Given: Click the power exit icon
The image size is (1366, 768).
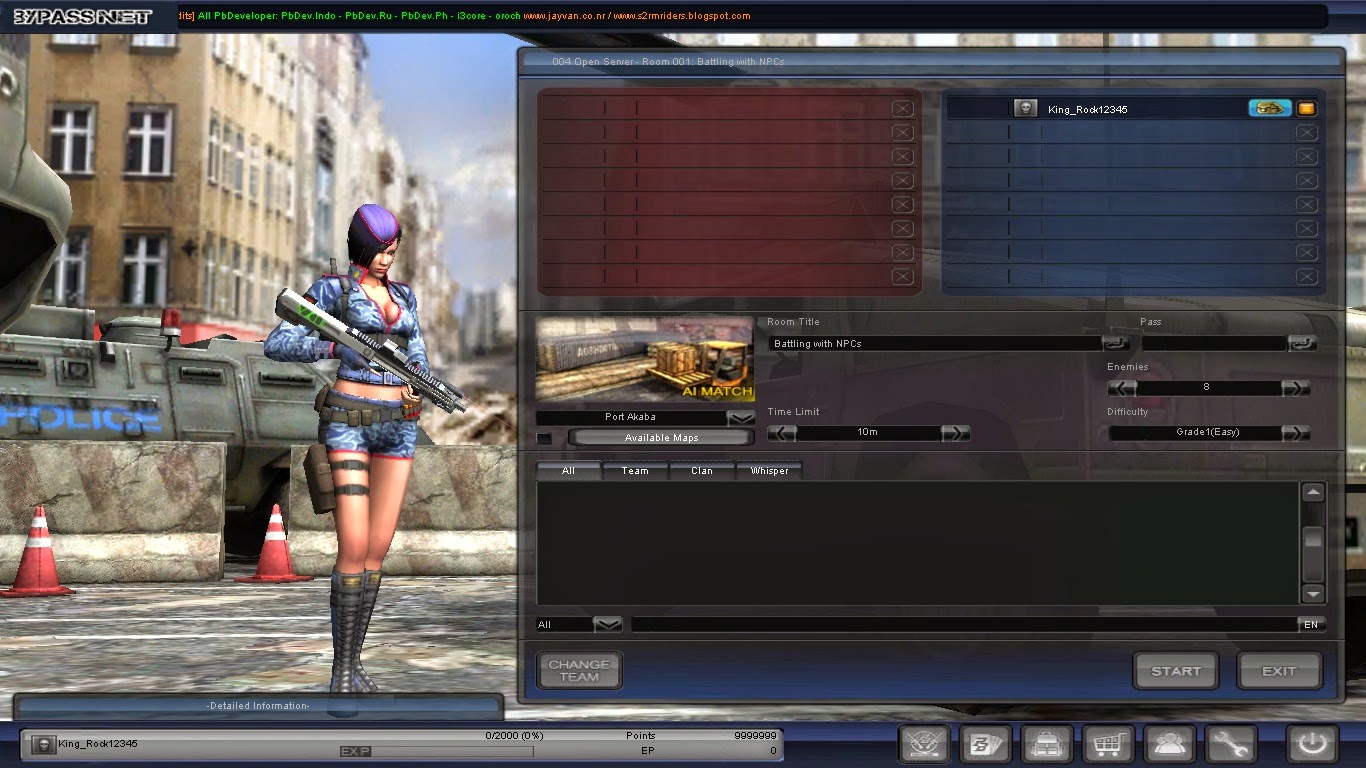Looking at the screenshot, I should tap(1312, 744).
